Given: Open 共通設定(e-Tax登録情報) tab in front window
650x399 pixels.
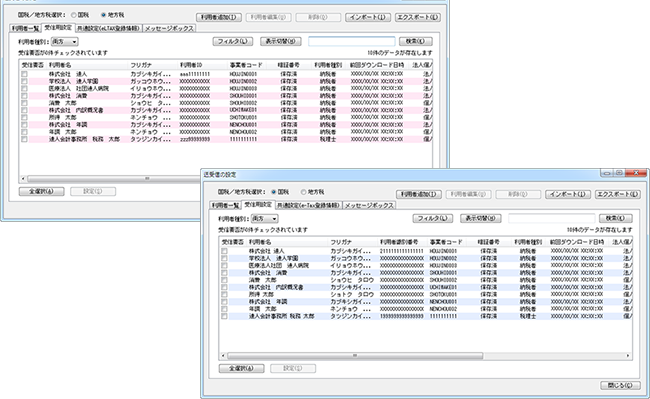Looking at the screenshot, I should click(x=308, y=206).
